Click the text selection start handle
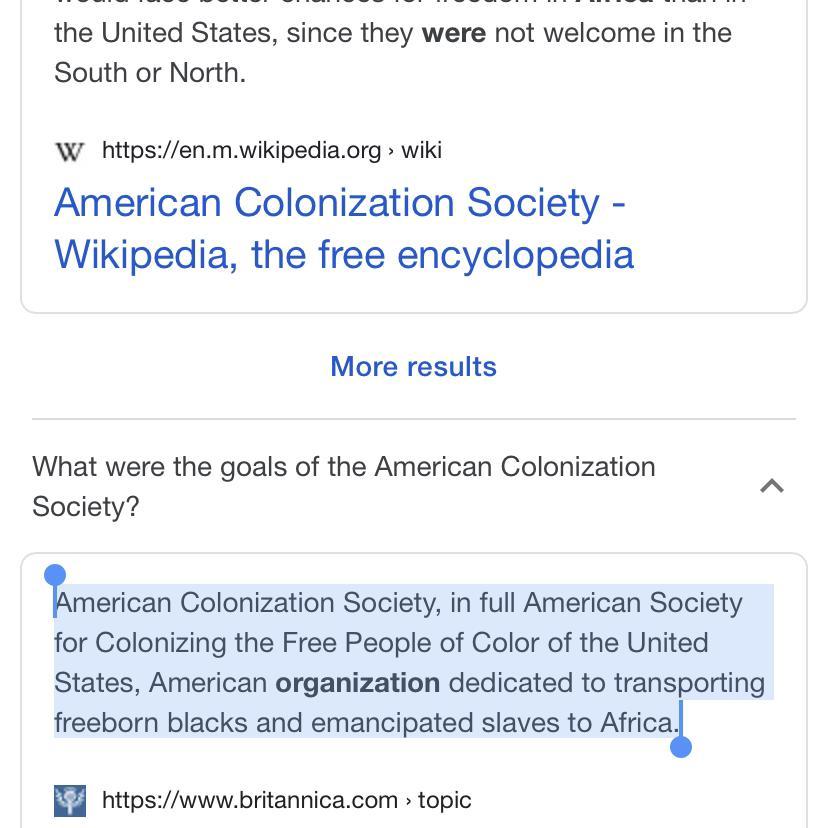 pyautogui.click(x=55, y=575)
